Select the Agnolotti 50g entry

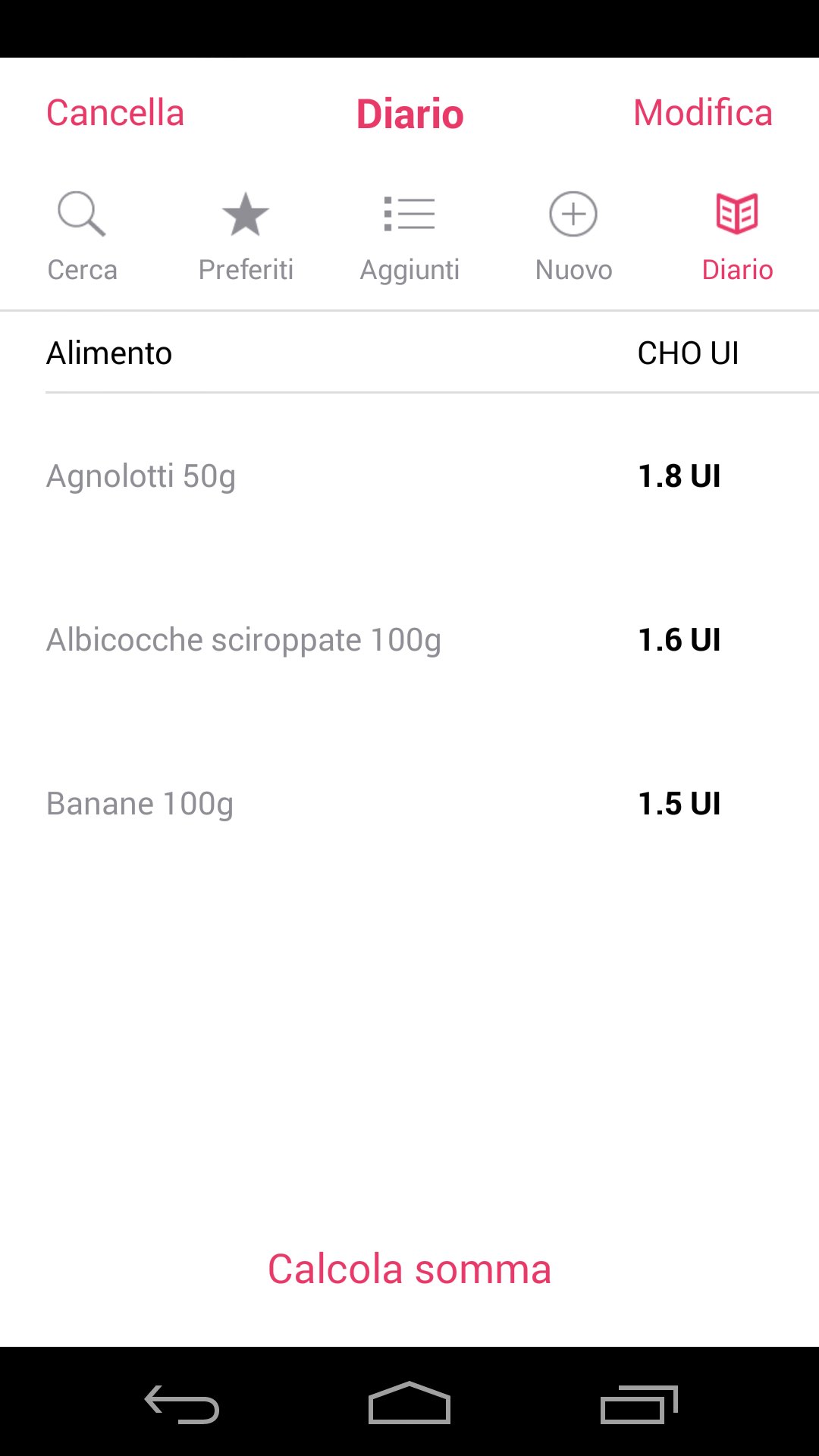pos(409,475)
